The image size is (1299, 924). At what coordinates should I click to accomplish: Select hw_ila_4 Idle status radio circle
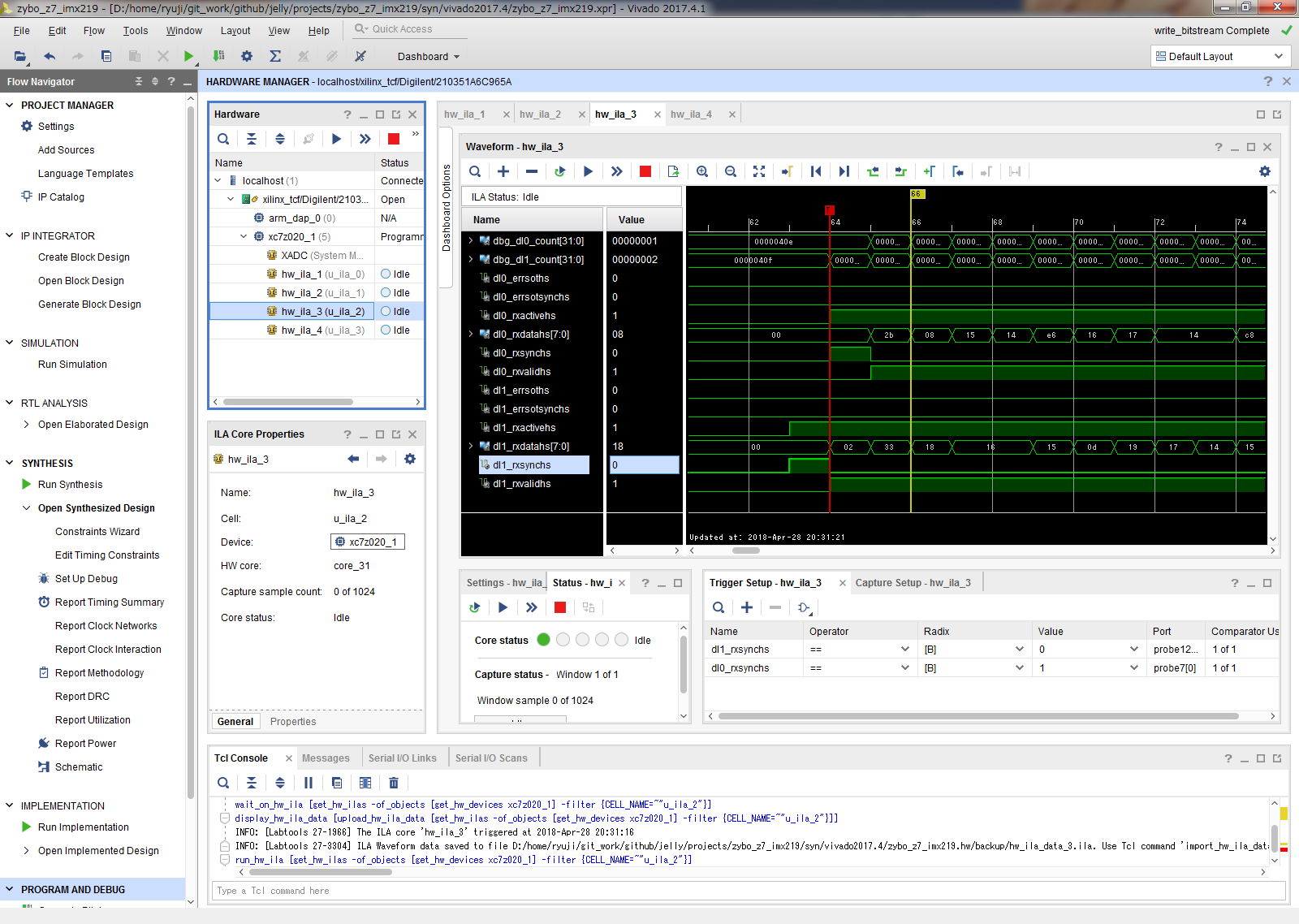click(x=386, y=330)
